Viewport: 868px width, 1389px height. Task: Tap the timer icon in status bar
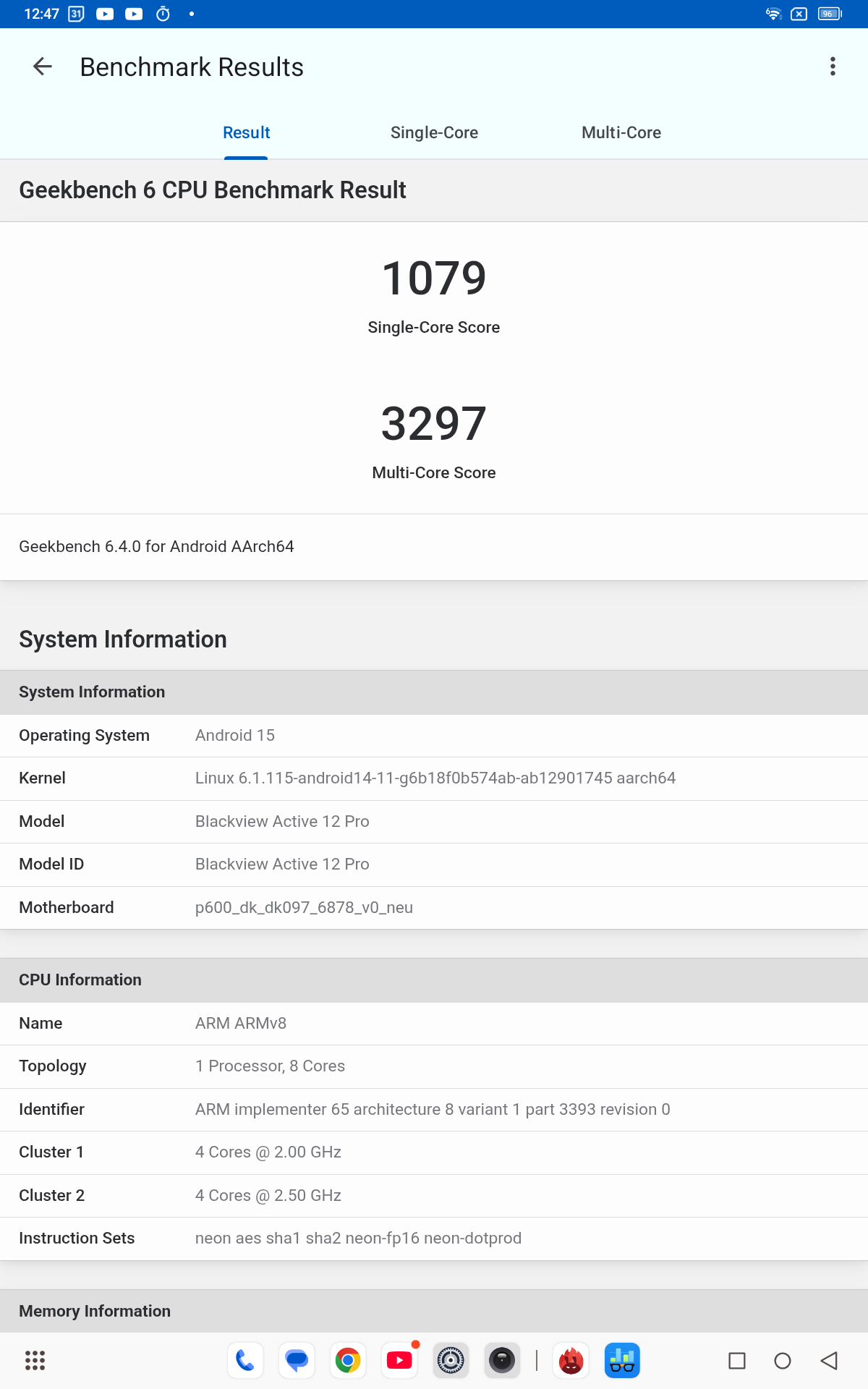point(163,14)
